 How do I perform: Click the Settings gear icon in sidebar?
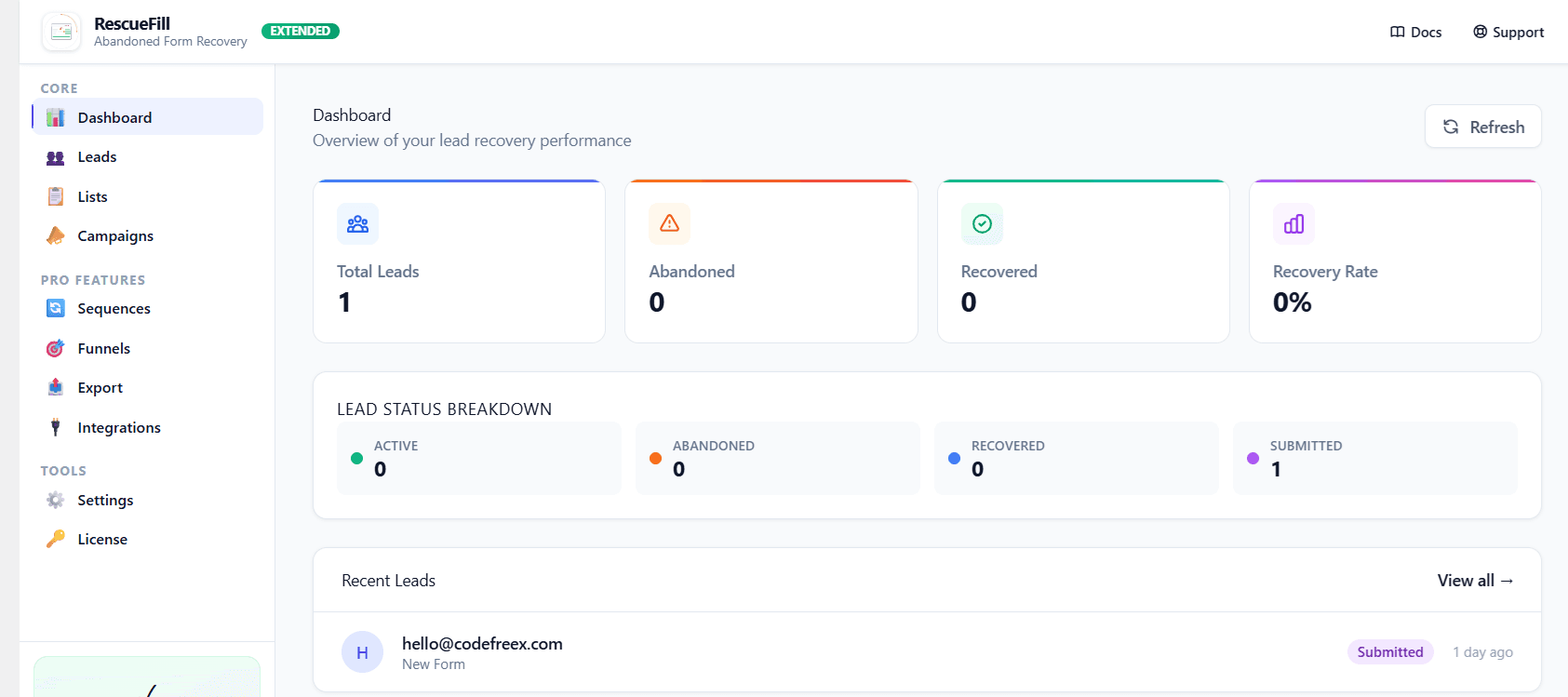pos(56,500)
